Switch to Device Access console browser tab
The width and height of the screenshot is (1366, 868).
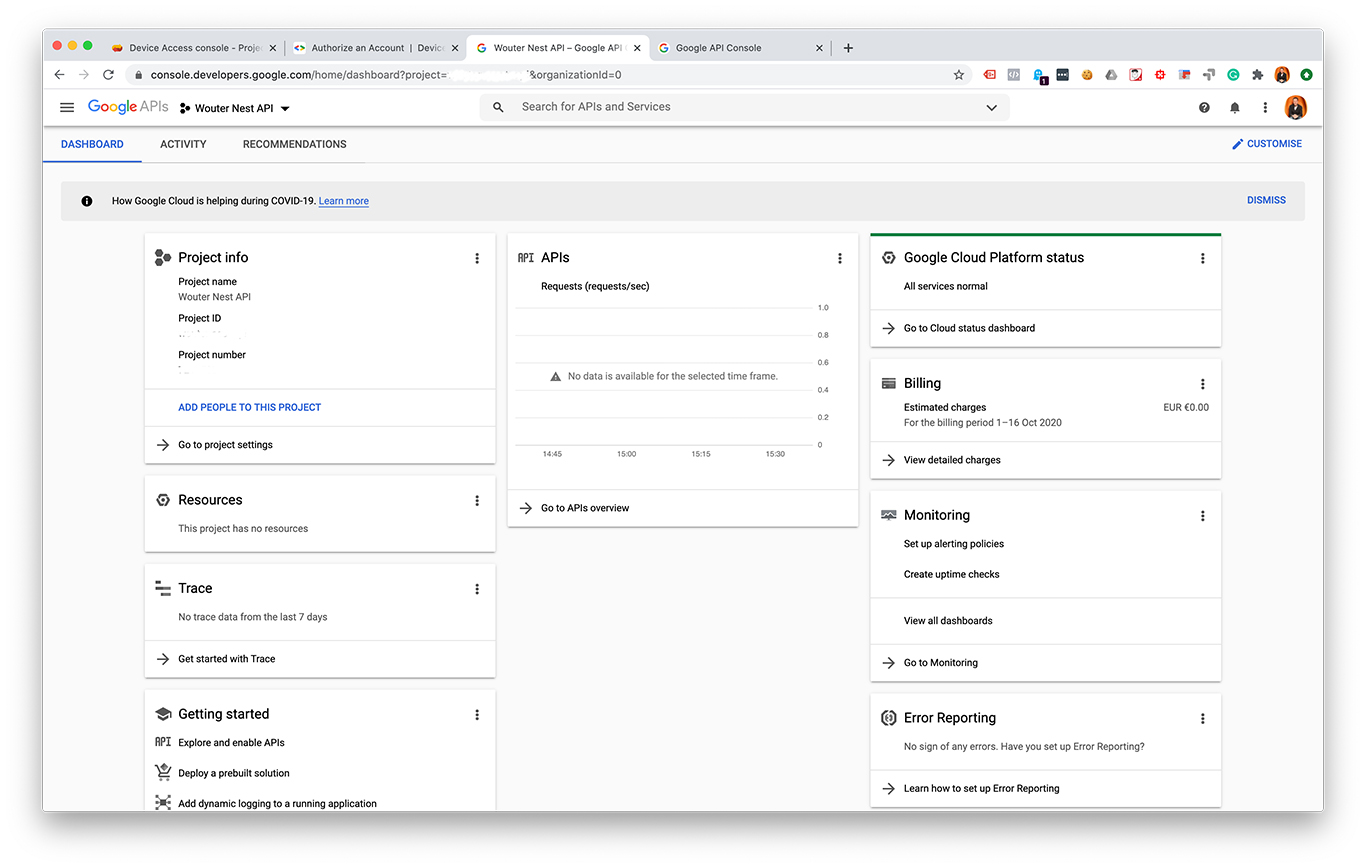(194, 48)
